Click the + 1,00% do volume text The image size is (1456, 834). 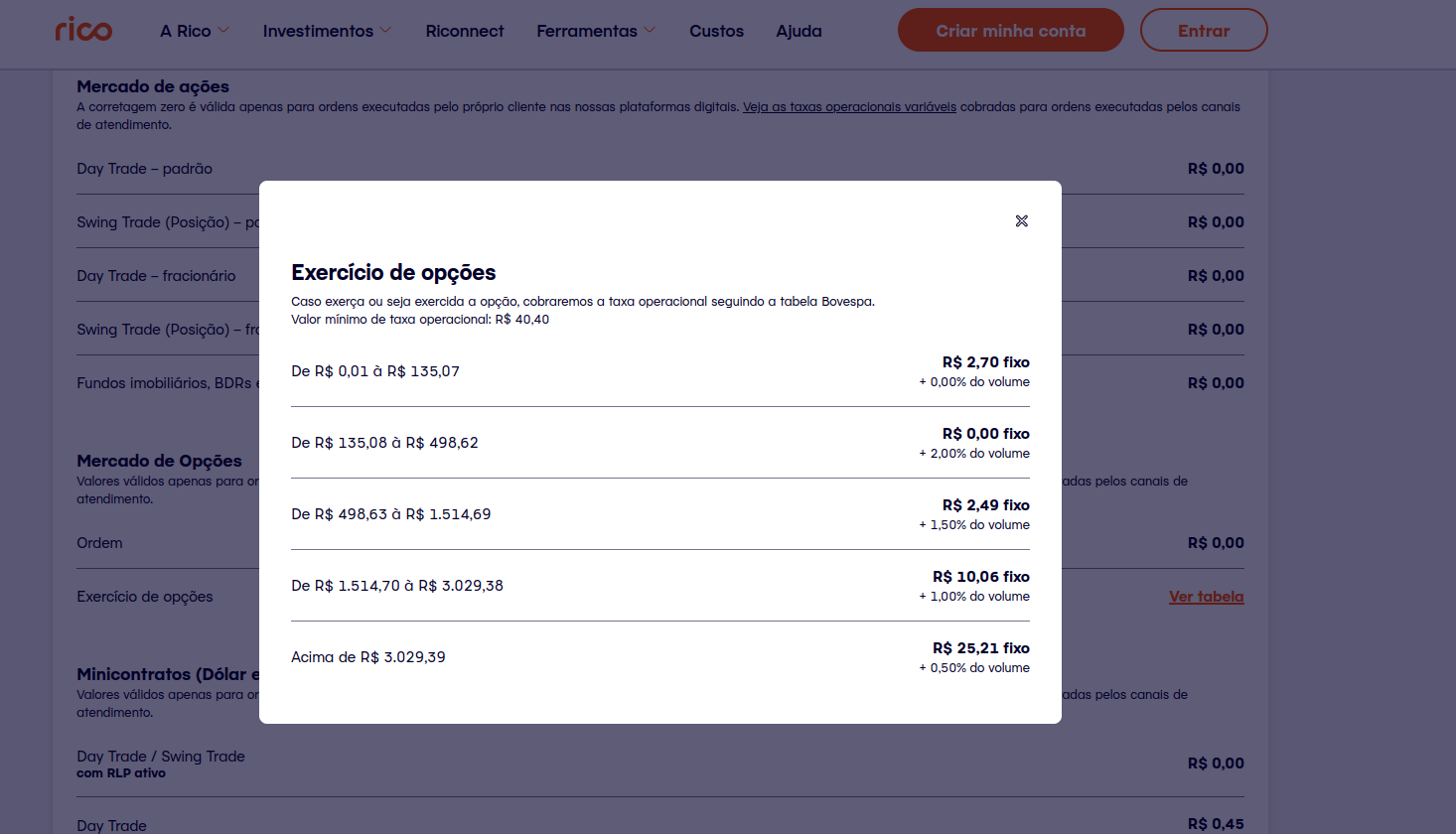coord(974,597)
